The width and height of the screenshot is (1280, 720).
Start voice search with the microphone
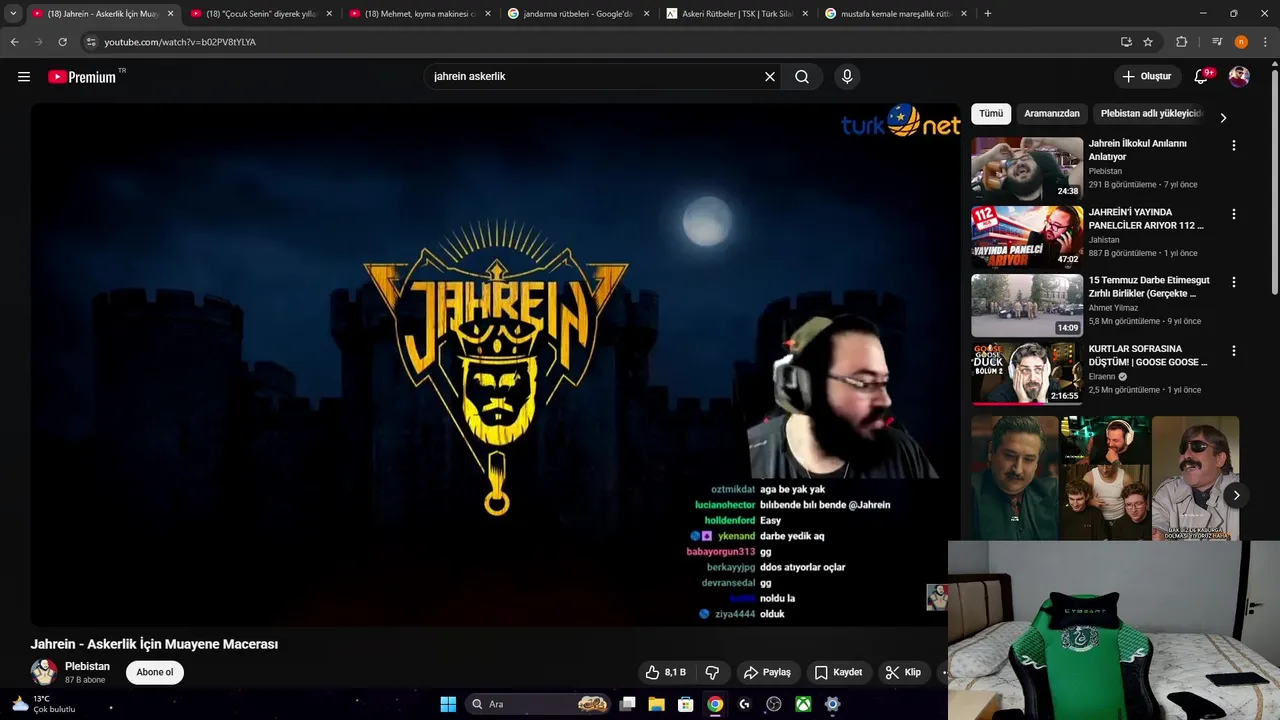(x=847, y=77)
